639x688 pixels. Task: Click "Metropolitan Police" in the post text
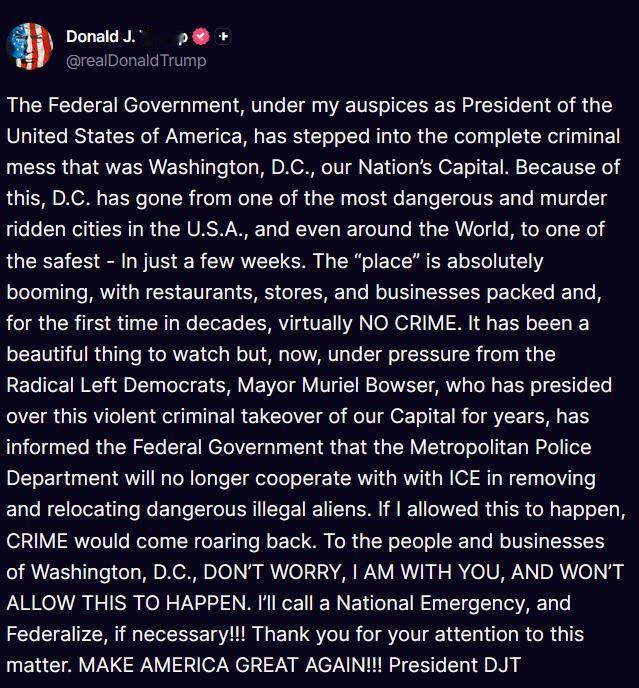coord(500,448)
